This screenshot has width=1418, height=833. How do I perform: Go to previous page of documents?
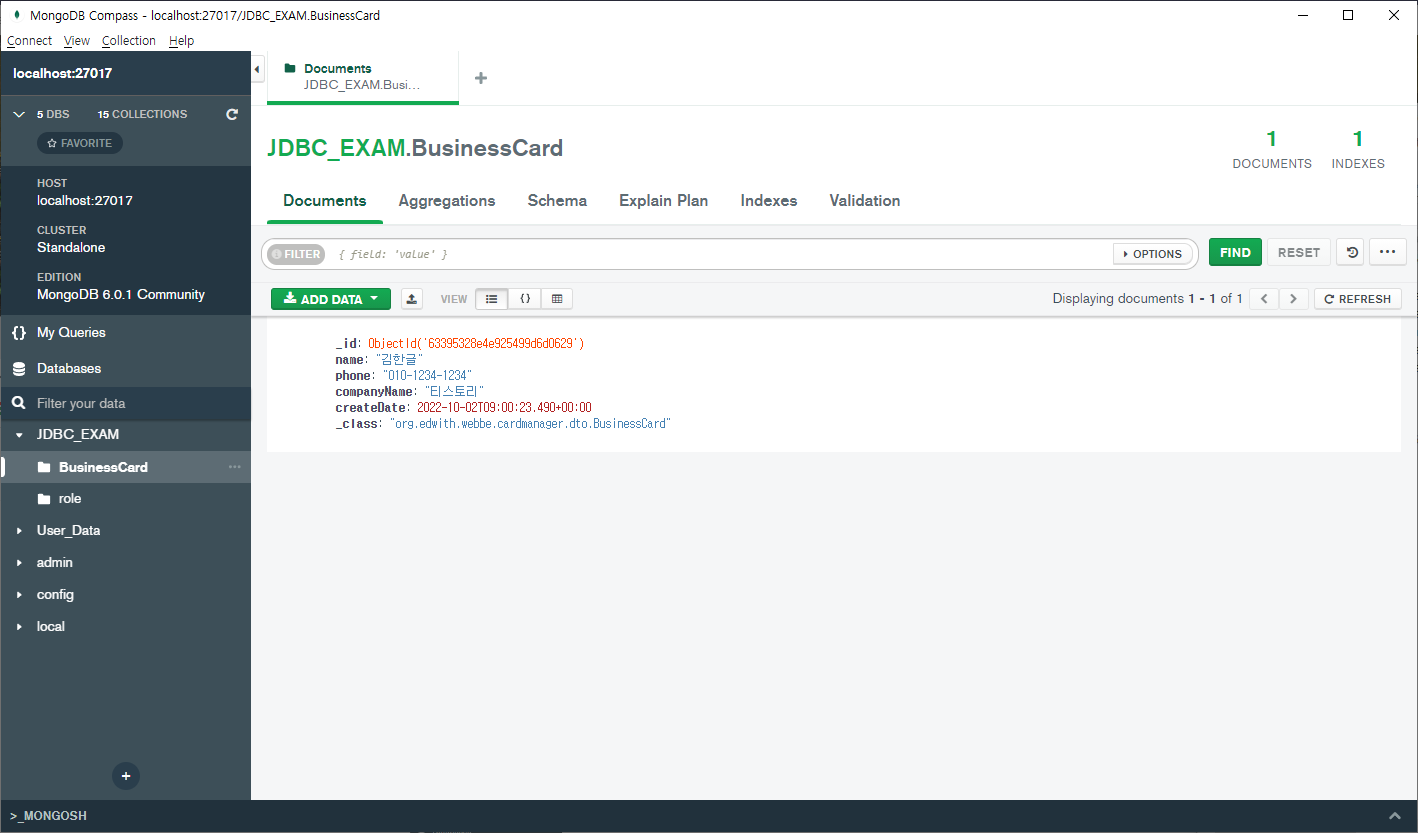[1264, 299]
